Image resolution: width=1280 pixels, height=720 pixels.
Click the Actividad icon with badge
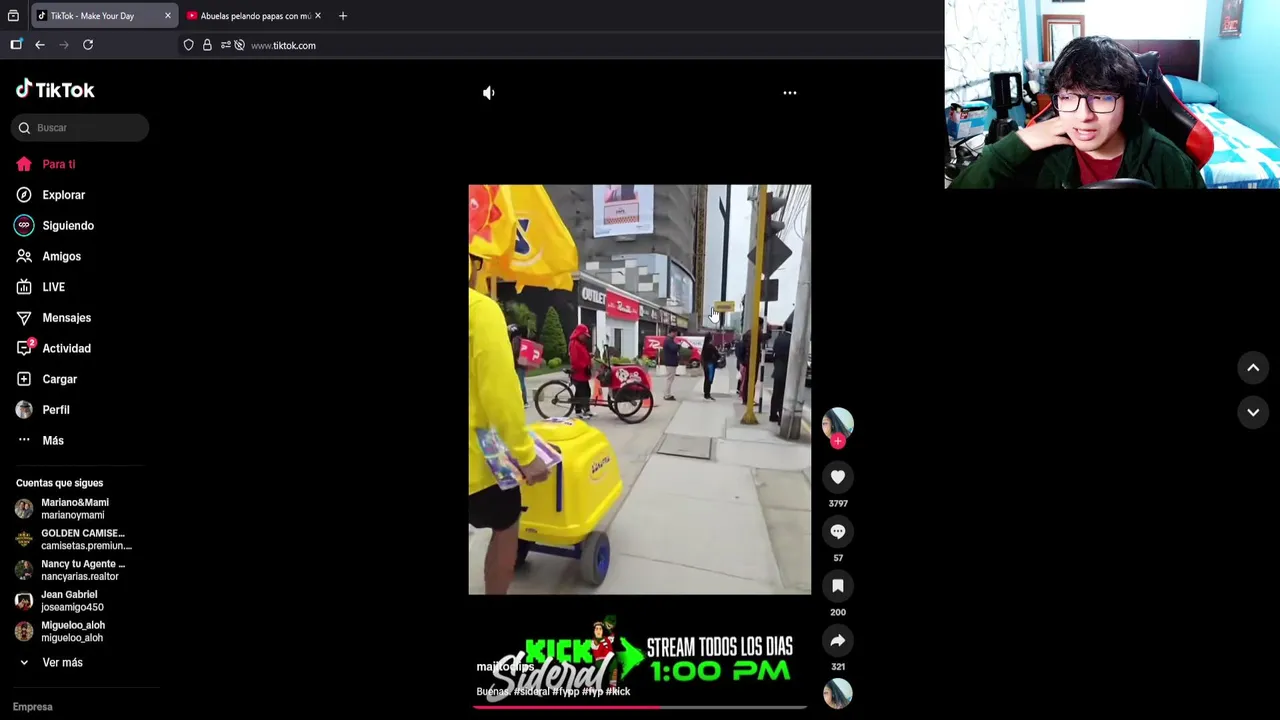(x=25, y=348)
